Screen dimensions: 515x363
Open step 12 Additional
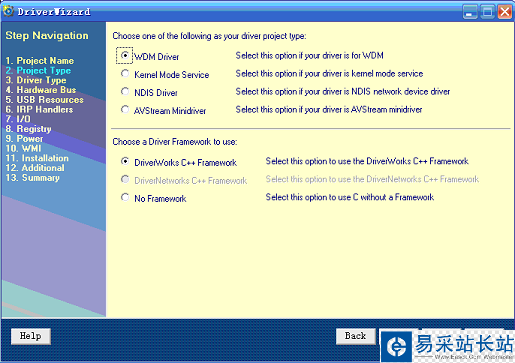click(35, 168)
